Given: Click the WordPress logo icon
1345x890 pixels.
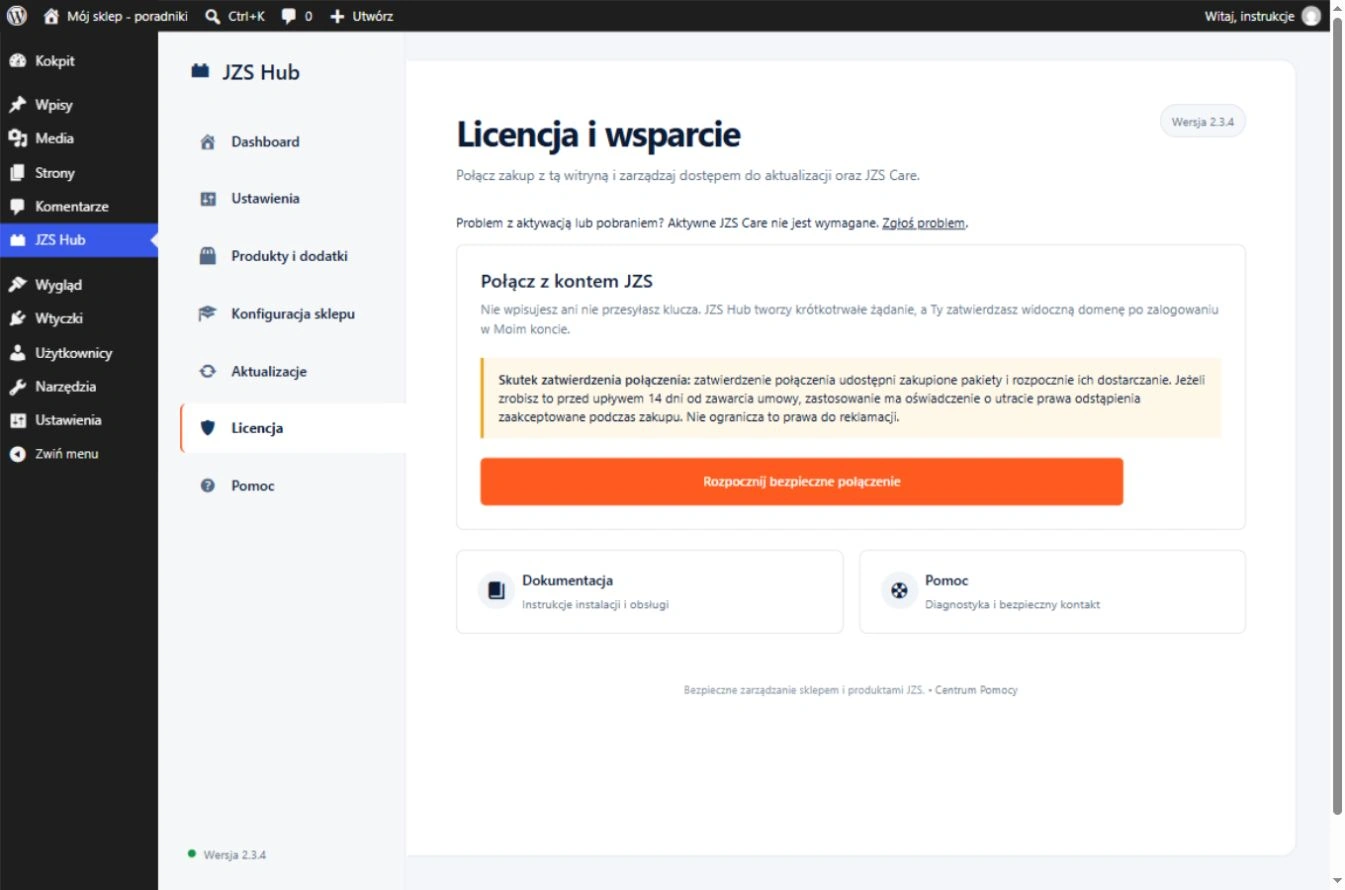Looking at the screenshot, I should pos(17,16).
